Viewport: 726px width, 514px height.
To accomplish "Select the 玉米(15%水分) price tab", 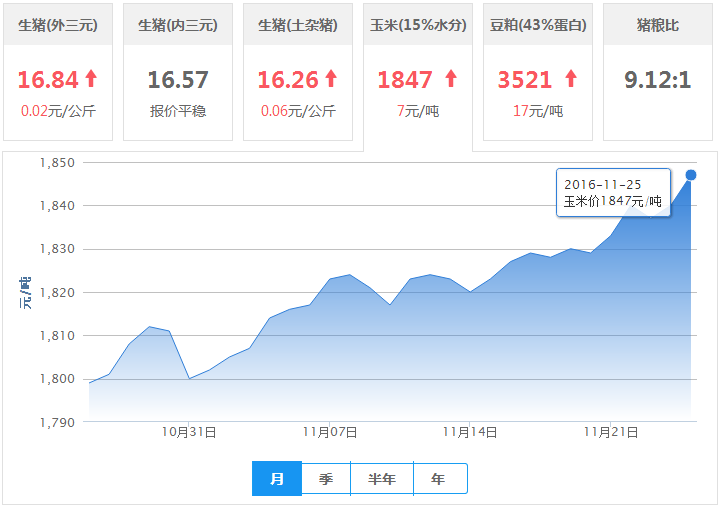I will [x=418, y=76].
